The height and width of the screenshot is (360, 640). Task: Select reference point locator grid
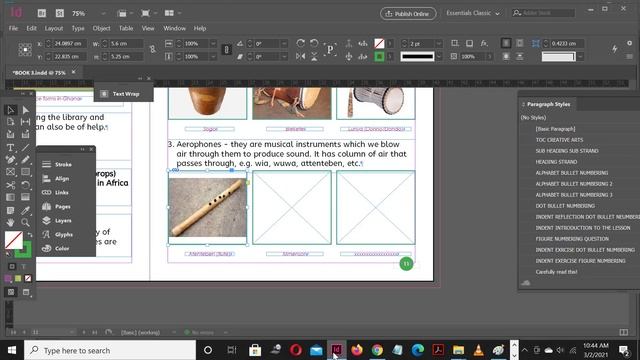click(x=25, y=49)
